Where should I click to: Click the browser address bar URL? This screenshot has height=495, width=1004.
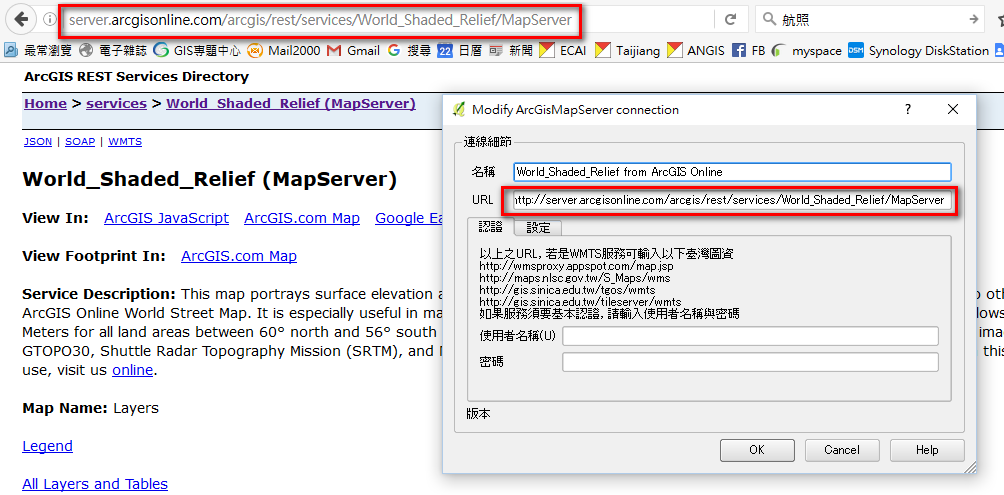[320, 20]
